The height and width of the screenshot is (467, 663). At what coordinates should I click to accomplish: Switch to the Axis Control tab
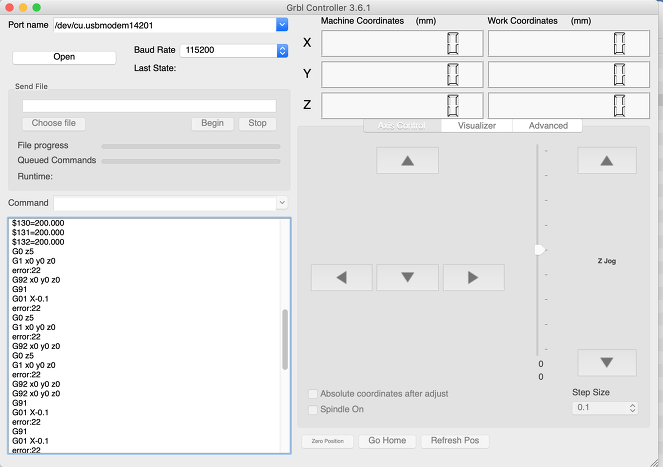point(402,126)
